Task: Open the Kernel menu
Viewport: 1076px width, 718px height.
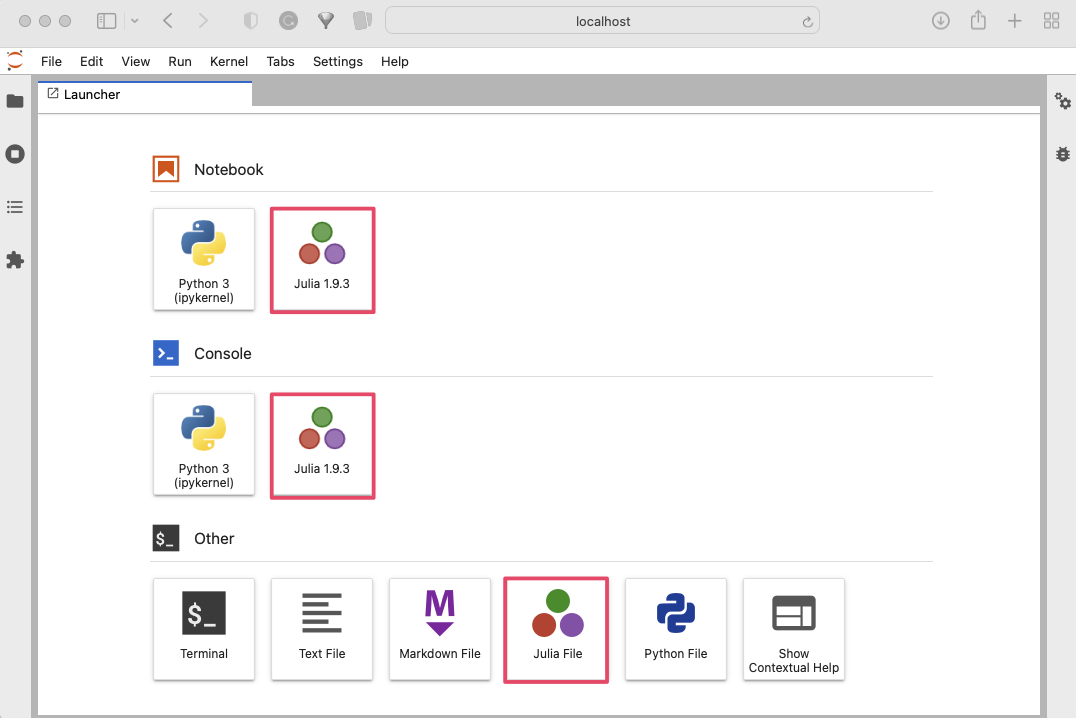Action: click(x=229, y=61)
